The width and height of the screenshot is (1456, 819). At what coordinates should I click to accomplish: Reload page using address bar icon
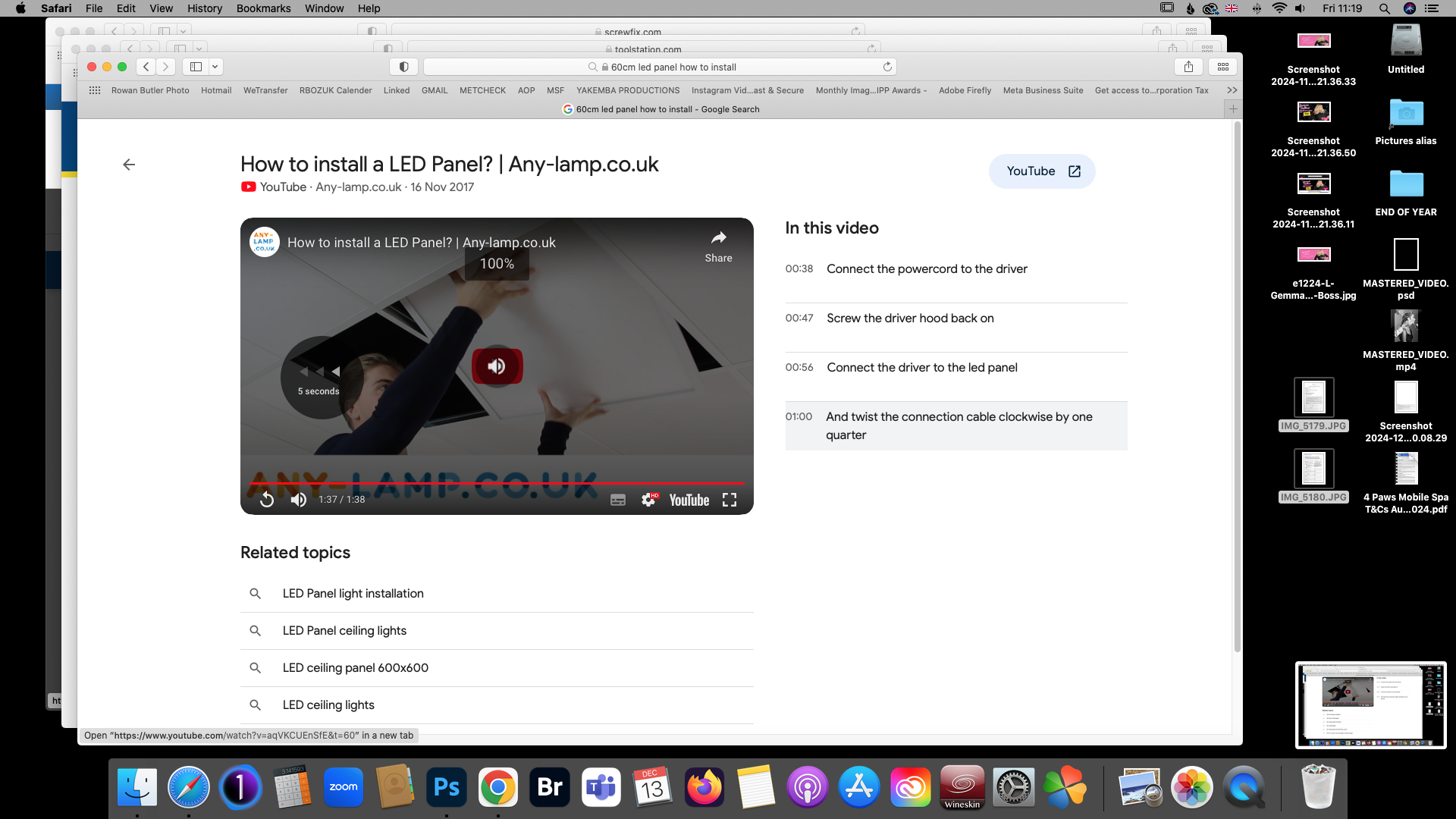(887, 67)
